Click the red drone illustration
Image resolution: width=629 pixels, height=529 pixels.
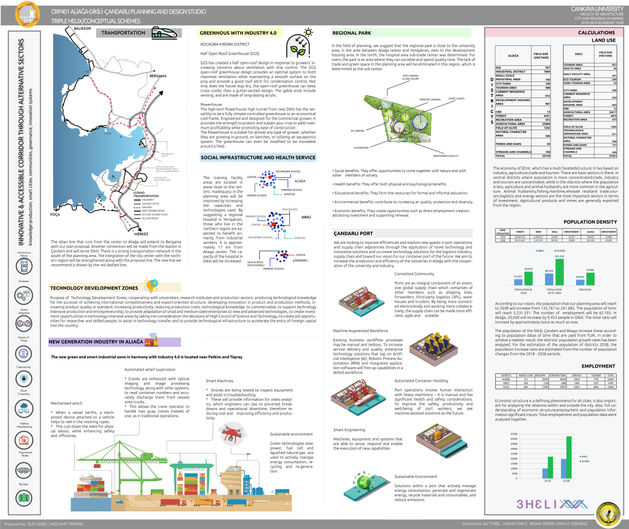tap(231, 435)
